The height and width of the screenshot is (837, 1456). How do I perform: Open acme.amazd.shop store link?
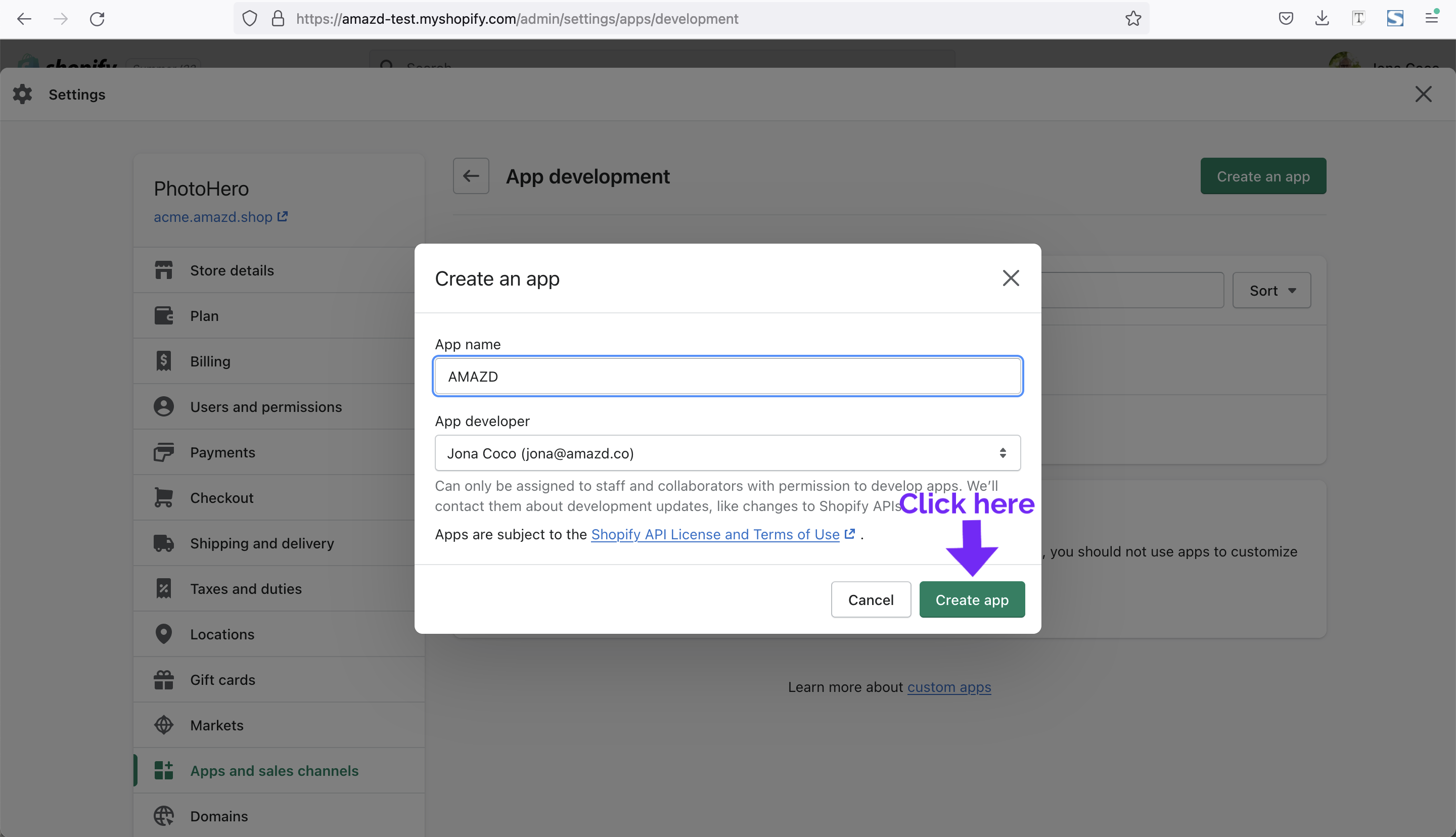(x=213, y=217)
